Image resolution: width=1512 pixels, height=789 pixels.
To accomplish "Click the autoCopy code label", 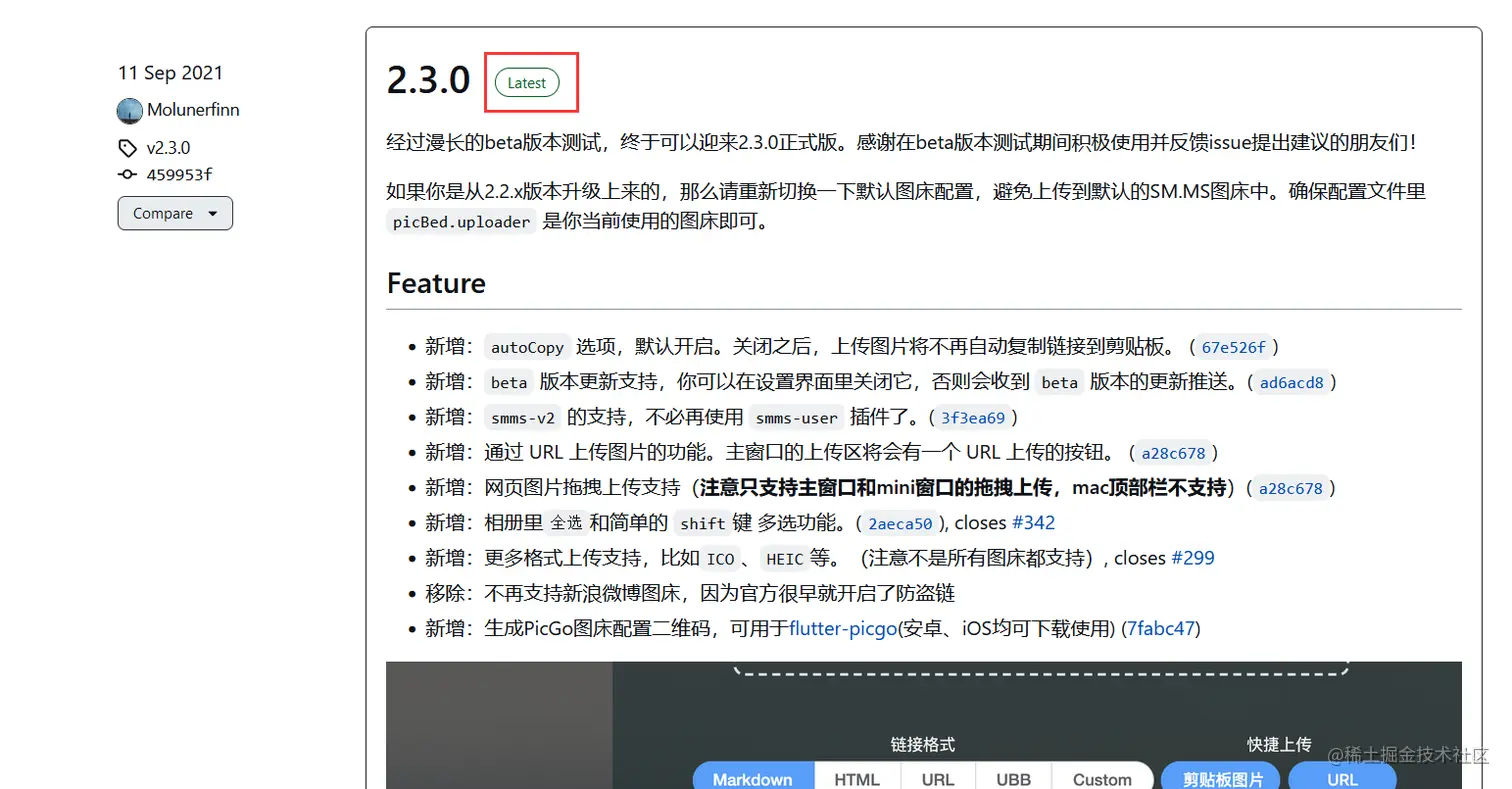I will pyautogui.click(x=527, y=347).
